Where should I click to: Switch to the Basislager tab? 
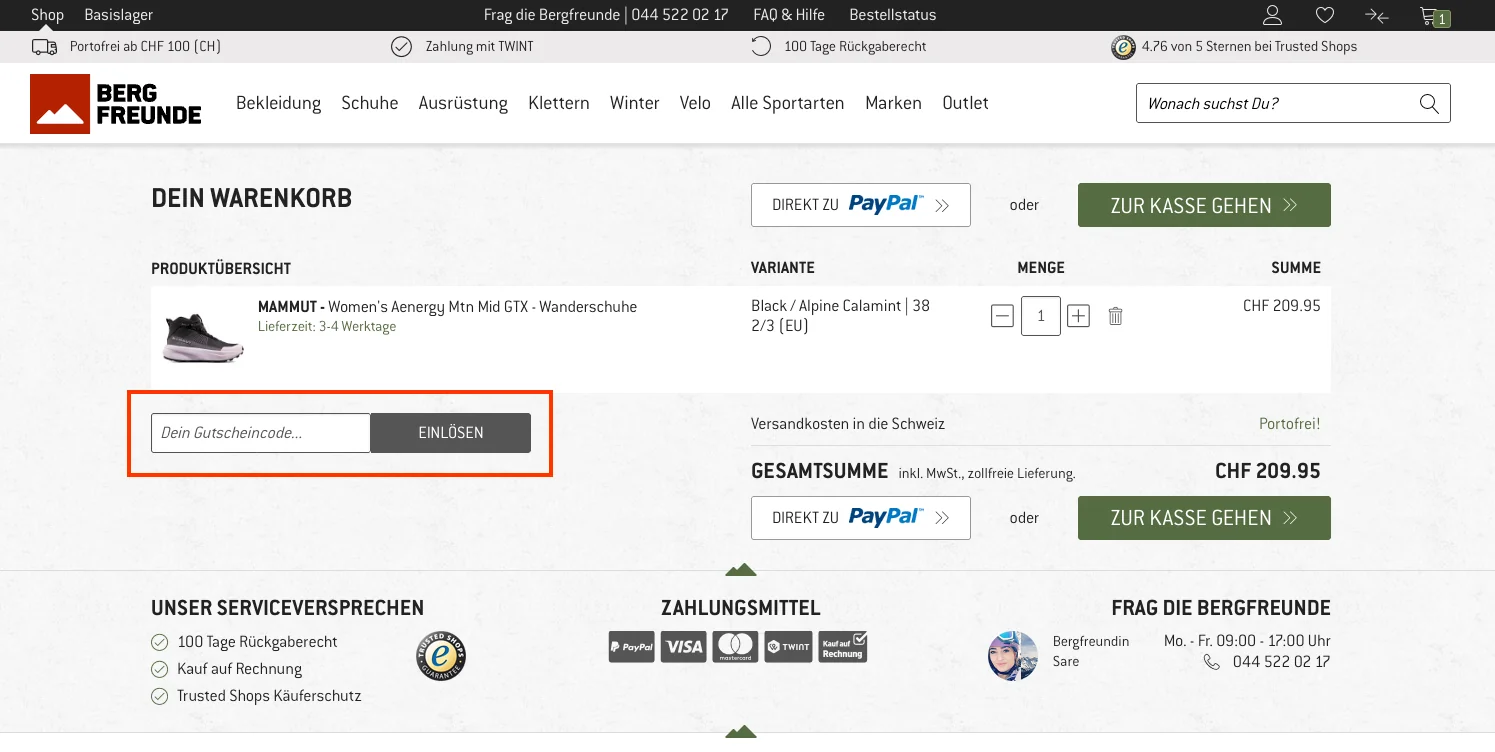(118, 15)
